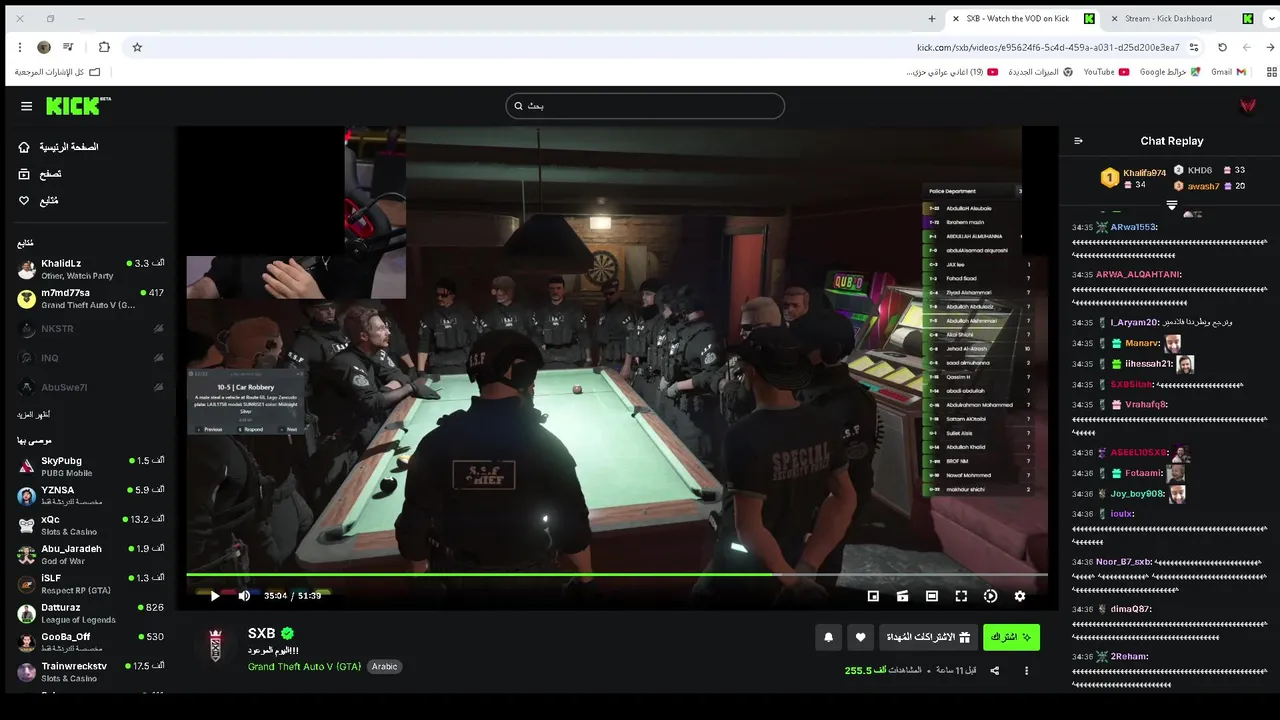
Task: Click the KhalidLz channel avatar in sidebar
Action: pyautogui.click(x=26, y=270)
